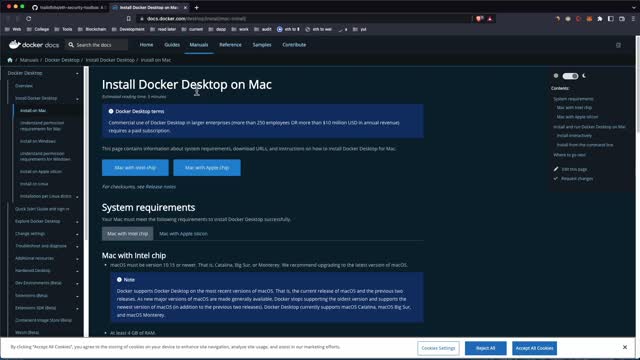
Task: Select the Mac with Apple silicon tab
Action: coord(183,234)
